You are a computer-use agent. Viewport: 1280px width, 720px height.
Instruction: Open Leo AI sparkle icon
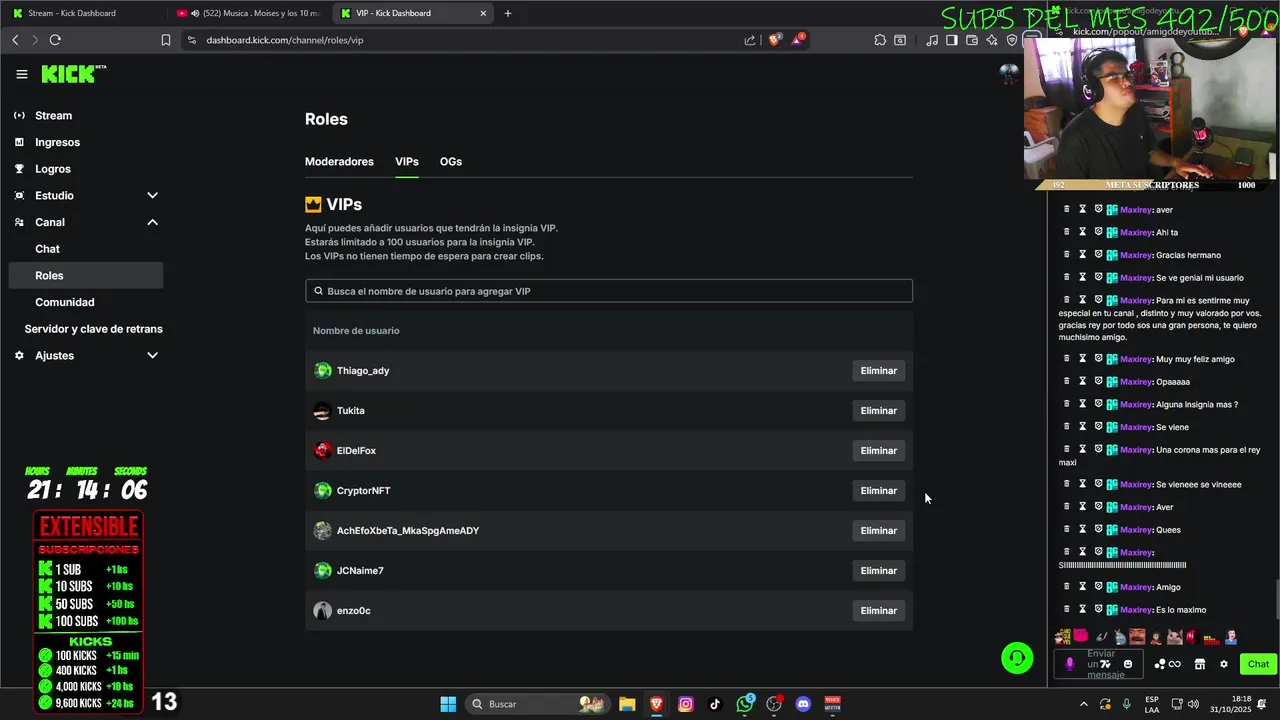pos(992,40)
